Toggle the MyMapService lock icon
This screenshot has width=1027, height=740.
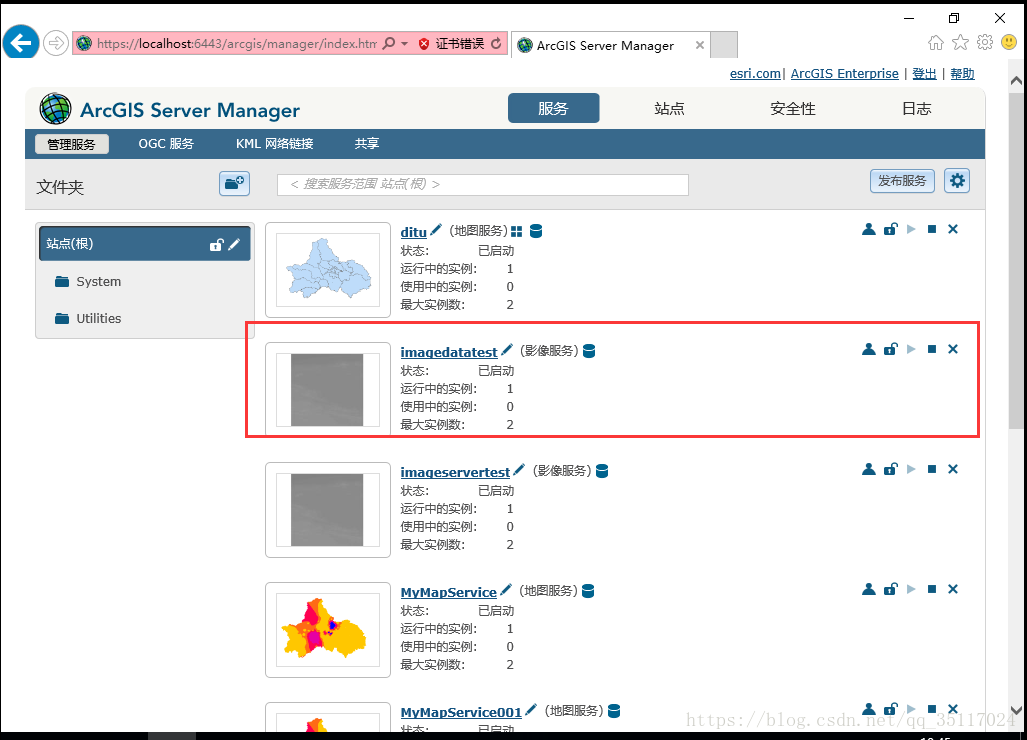890,589
